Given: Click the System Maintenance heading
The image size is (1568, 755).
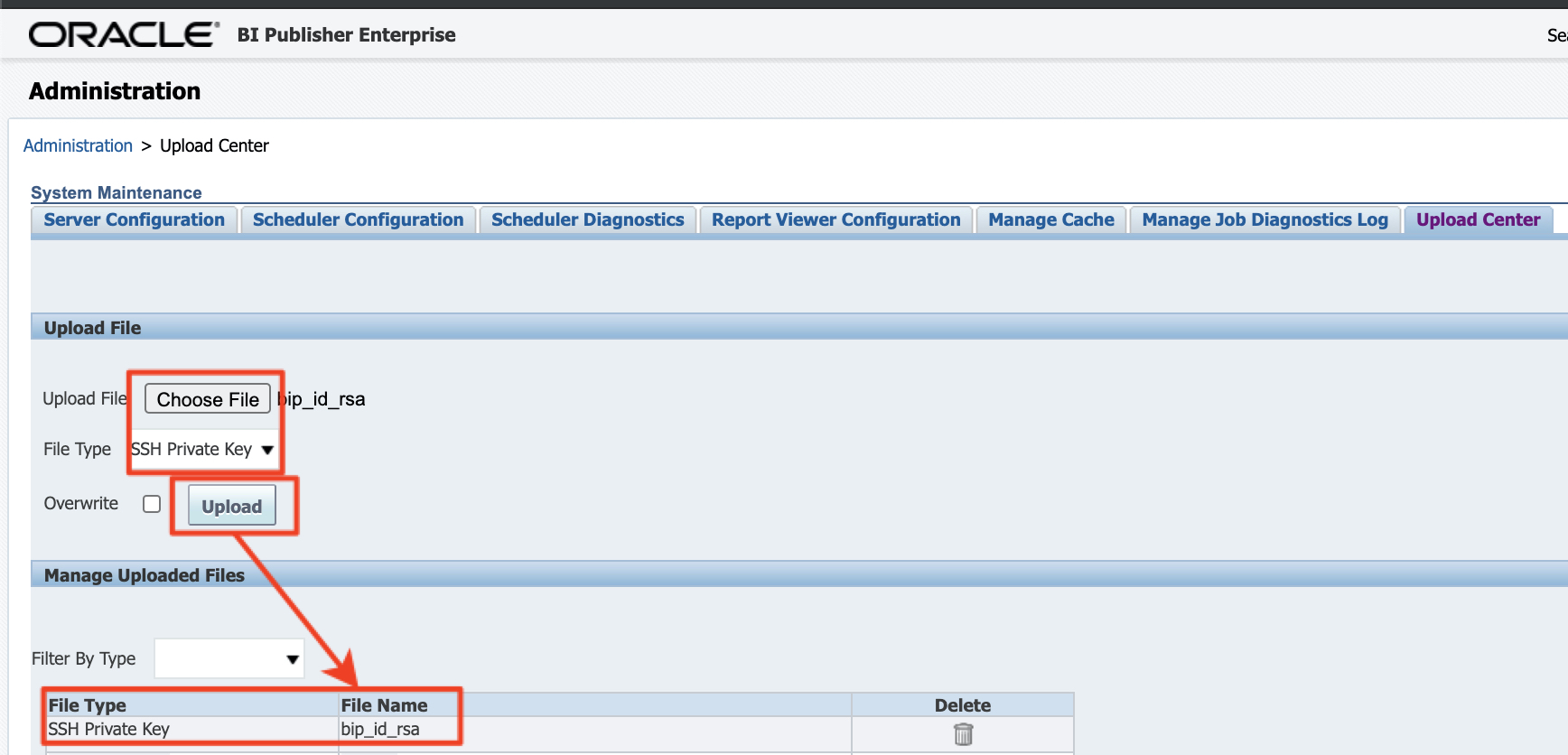Looking at the screenshot, I should (117, 192).
